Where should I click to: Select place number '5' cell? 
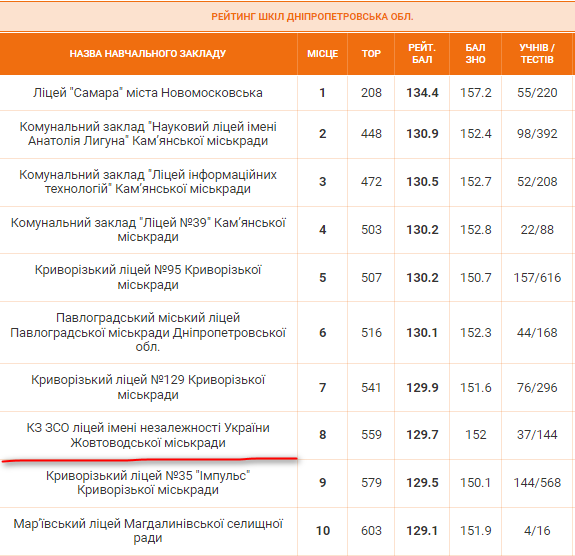click(x=323, y=278)
